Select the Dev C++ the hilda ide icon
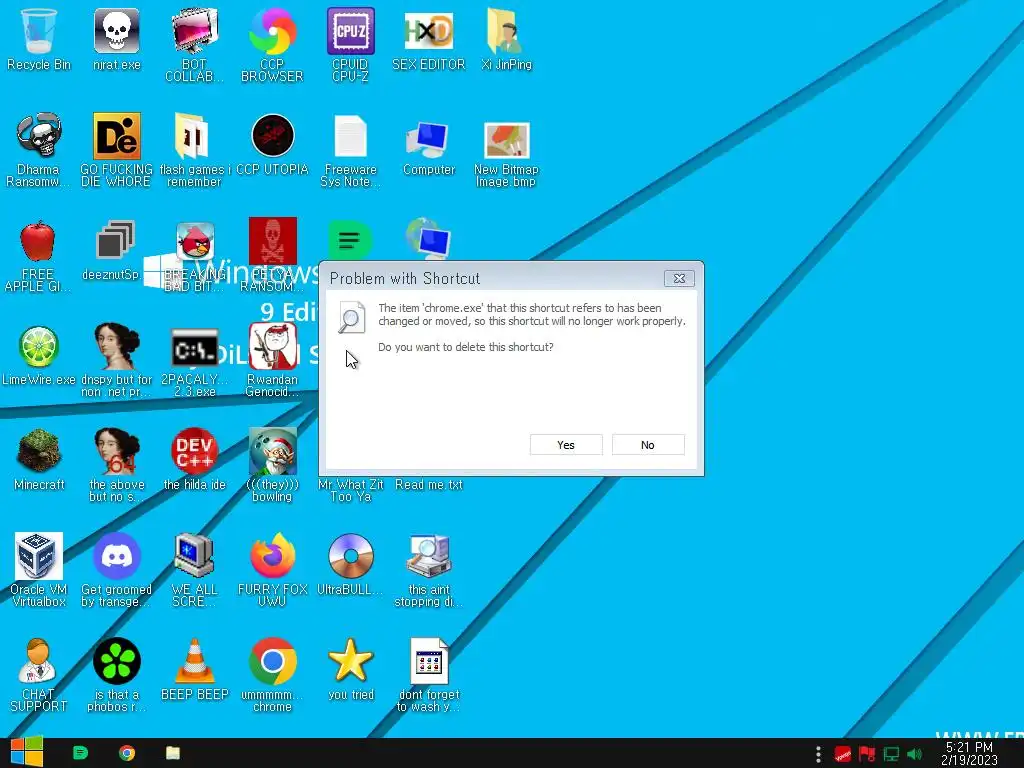 click(x=195, y=451)
